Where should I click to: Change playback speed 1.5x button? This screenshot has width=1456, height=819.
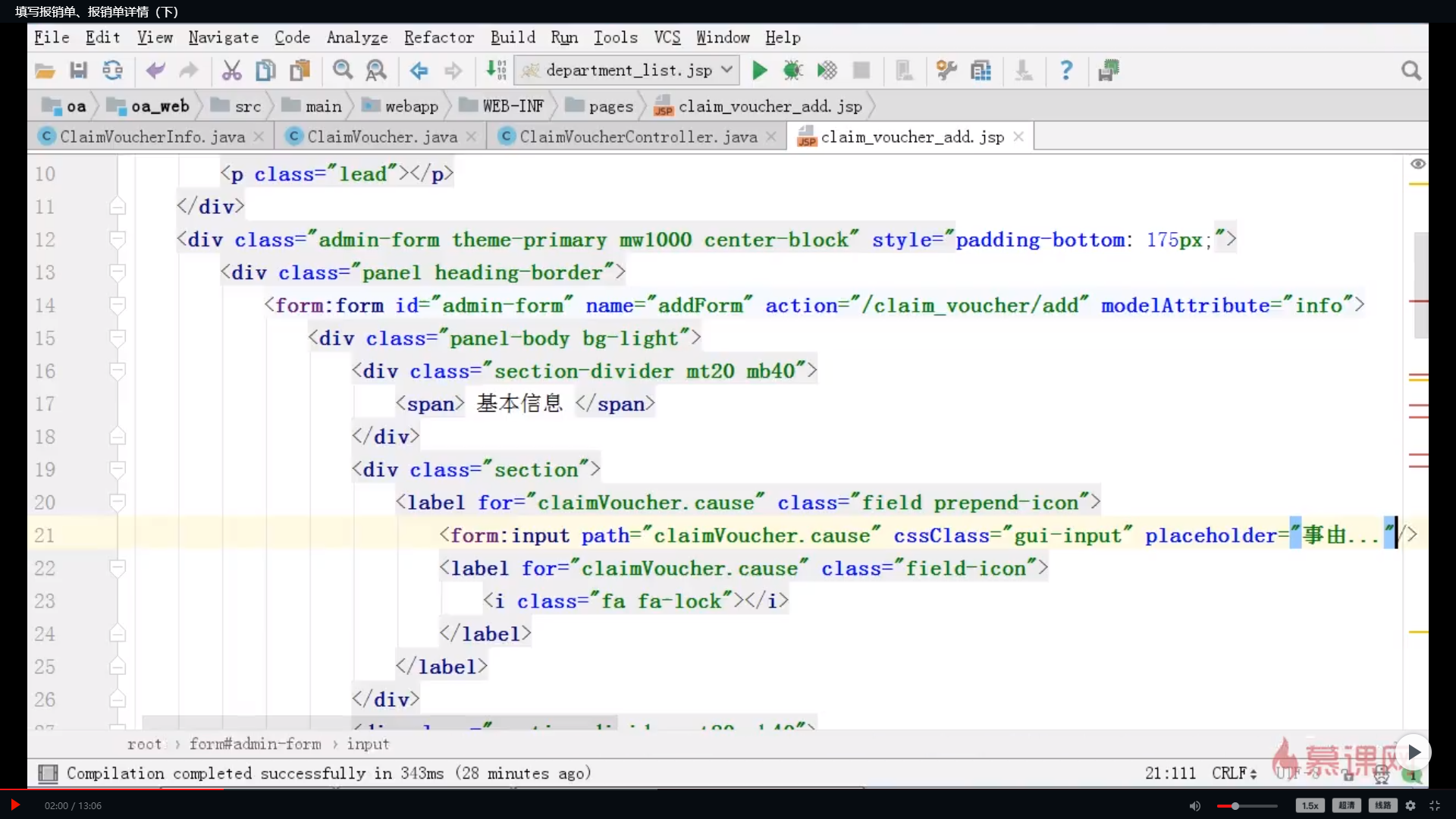(1310, 806)
